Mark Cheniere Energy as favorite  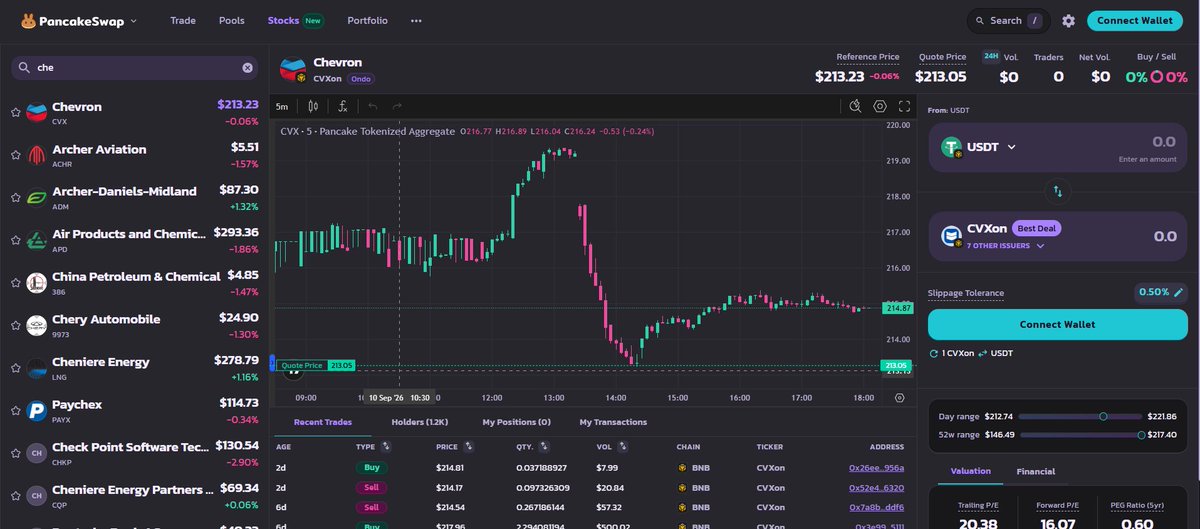point(15,368)
